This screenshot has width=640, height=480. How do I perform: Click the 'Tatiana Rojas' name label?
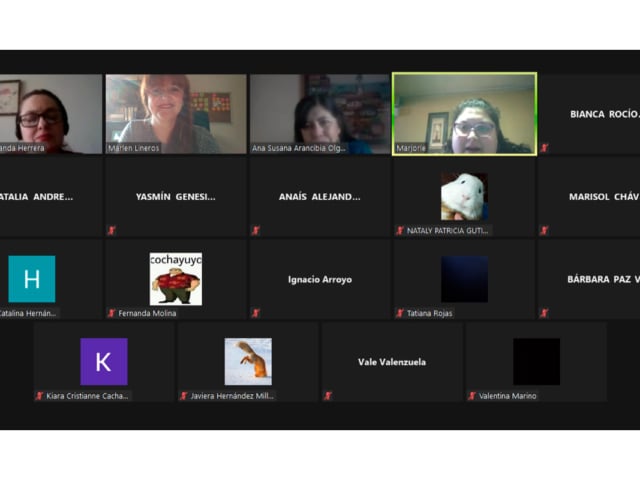click(430, 313)
